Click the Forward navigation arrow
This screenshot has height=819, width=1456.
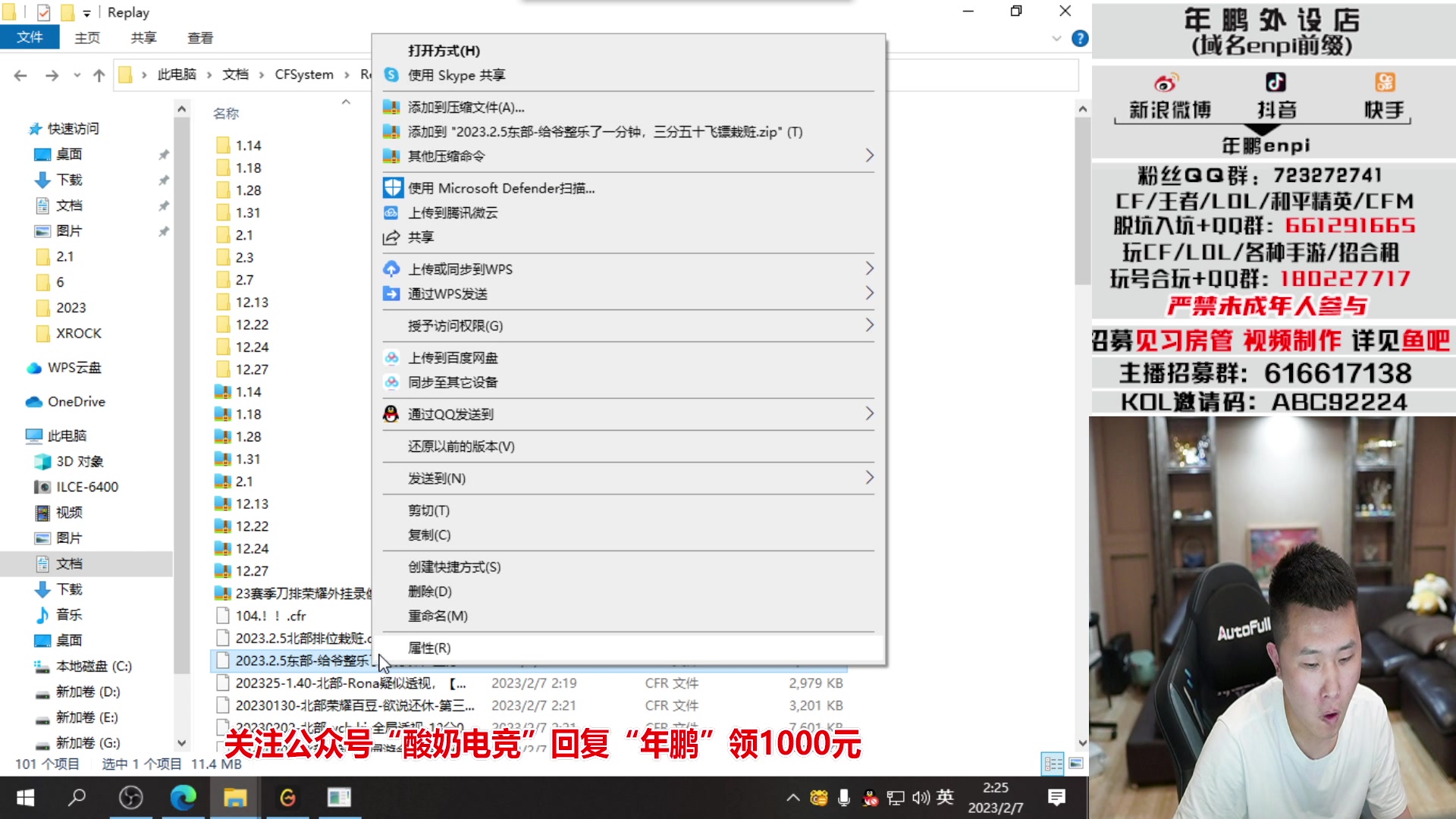coord(52,75)
